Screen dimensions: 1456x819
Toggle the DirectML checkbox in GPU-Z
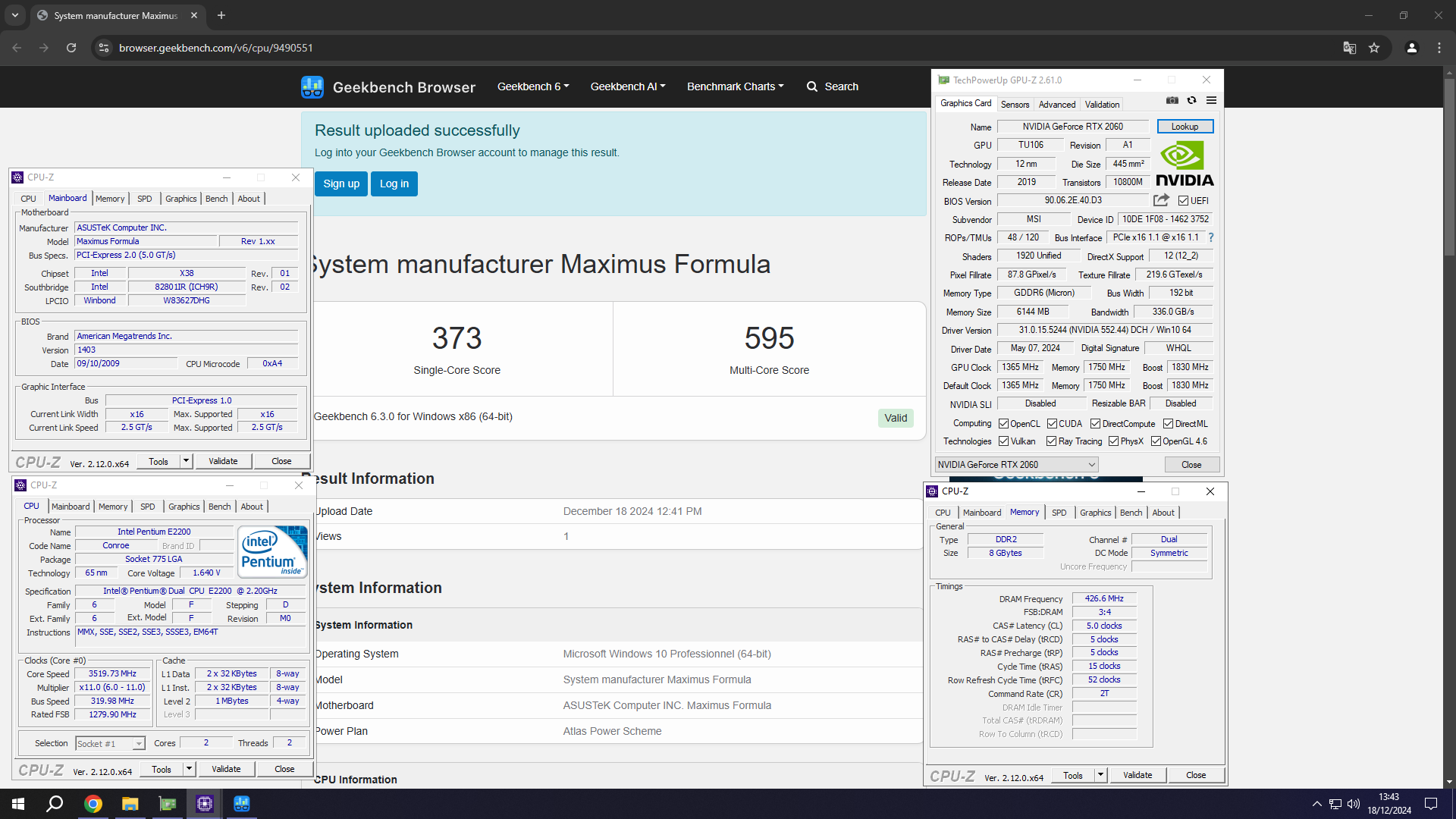point(1168,424)
